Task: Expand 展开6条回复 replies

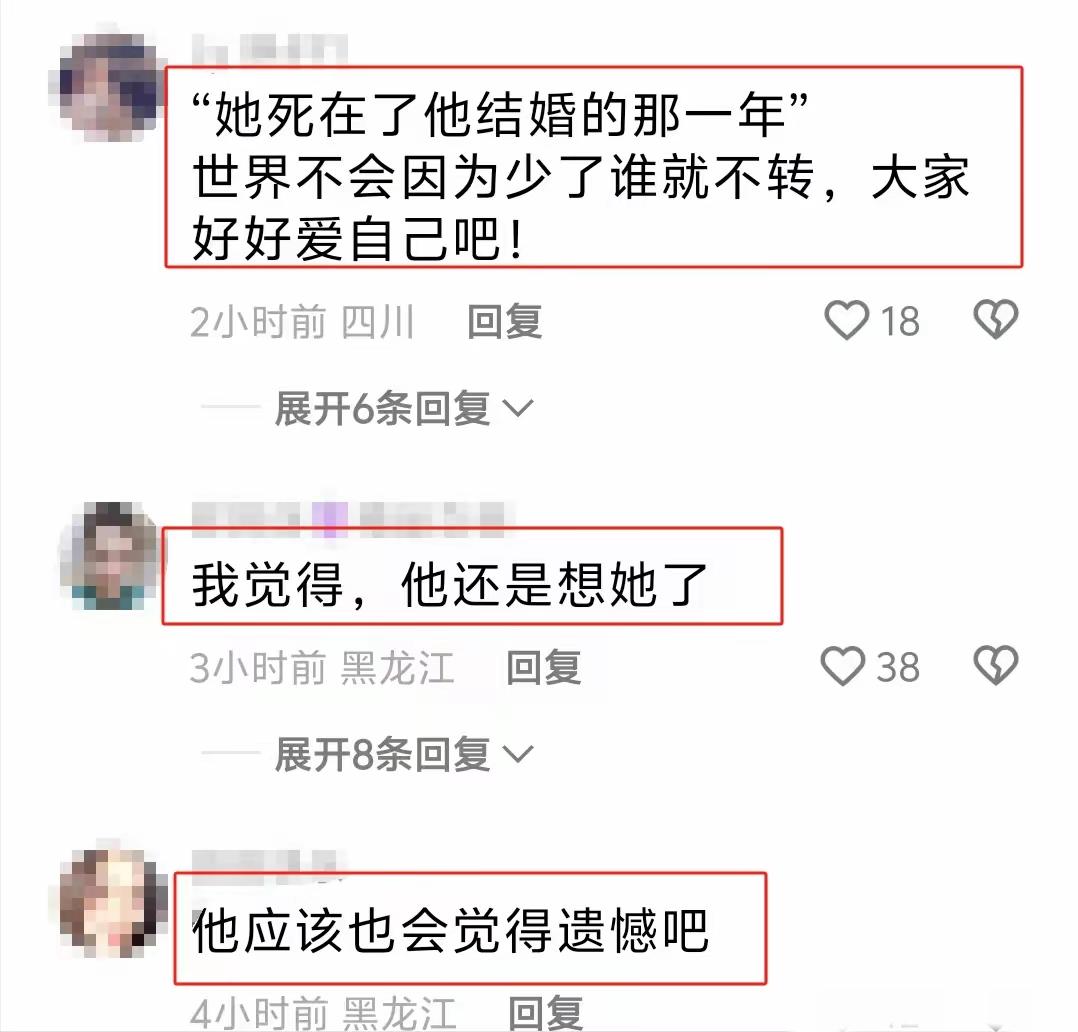Action: pyautogui.click(x=382, y=409)
